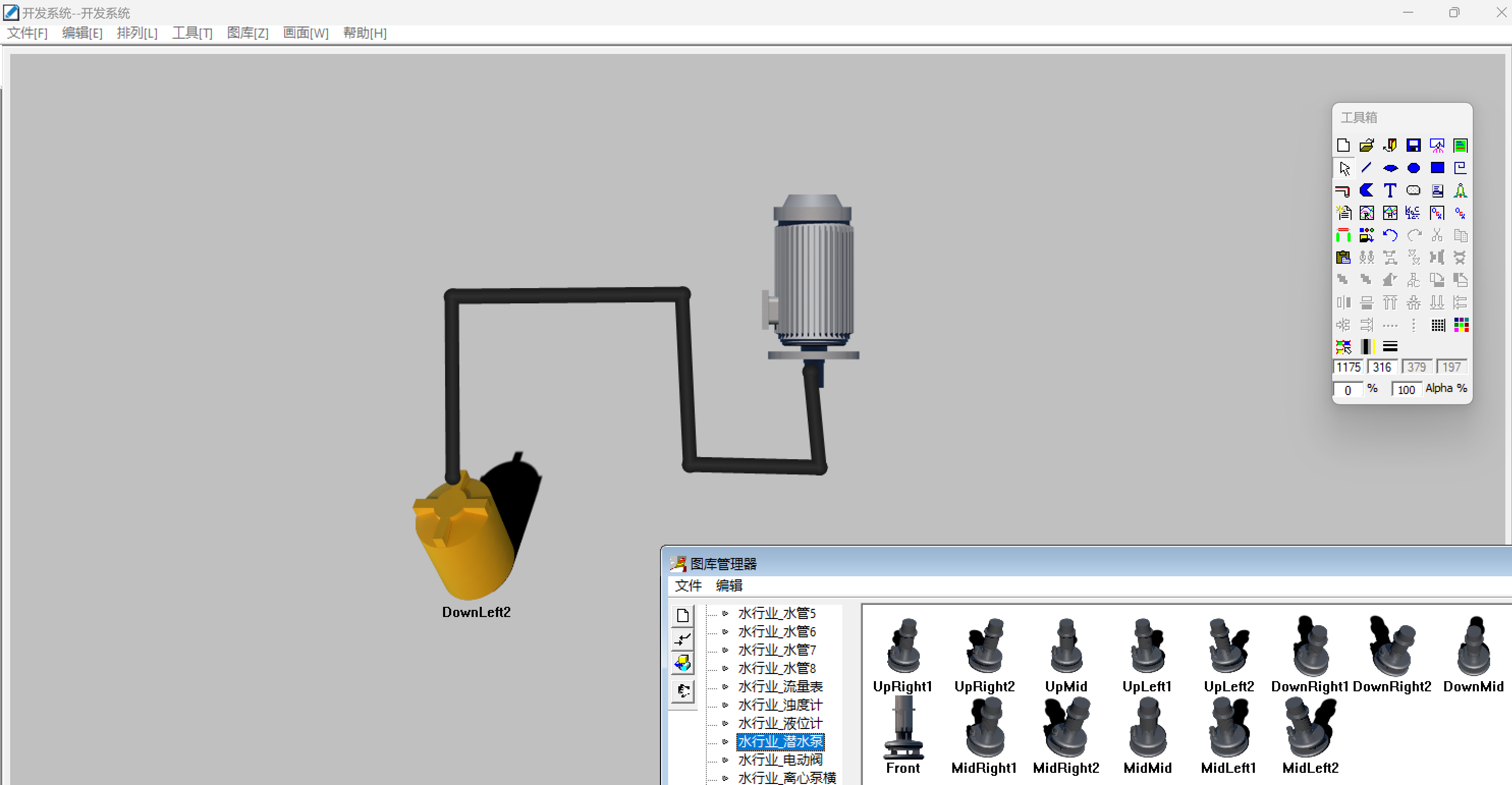Expand the 水行业_流量表 tree node arrow
Screen dimensions: 1512x785
(x=726, y=686)
